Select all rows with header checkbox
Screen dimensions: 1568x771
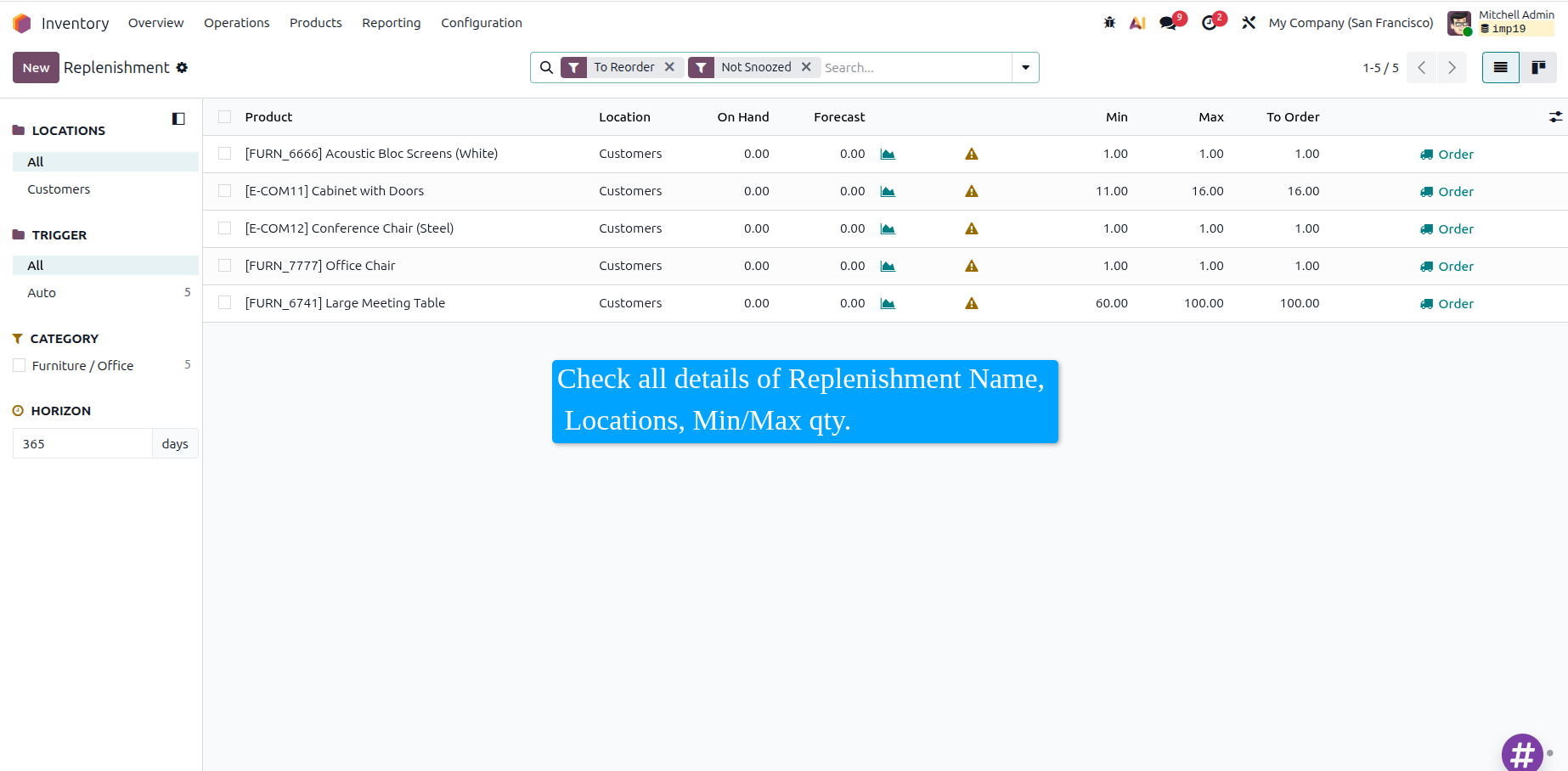[x=224, y=117]
